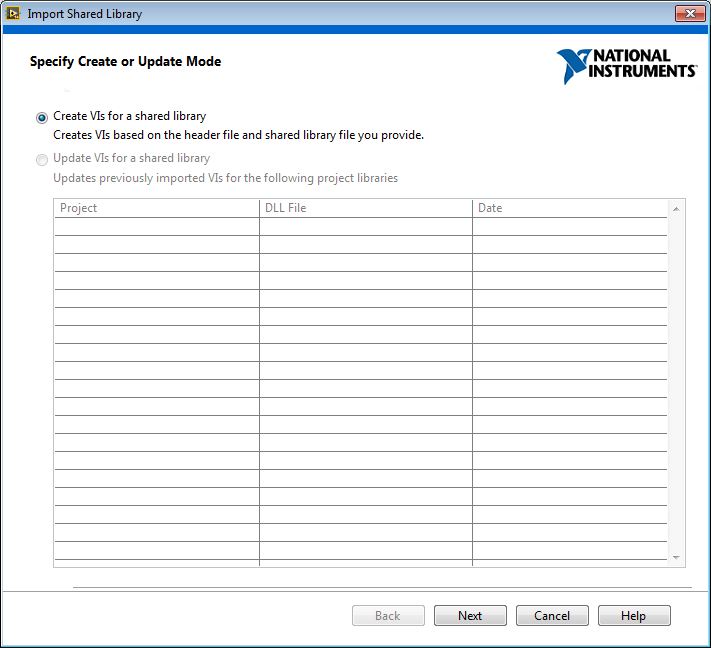Click the 'Creates VIs based on the header file' description
The height and width of the screenshot is (648, 711).
pos(239,135)
